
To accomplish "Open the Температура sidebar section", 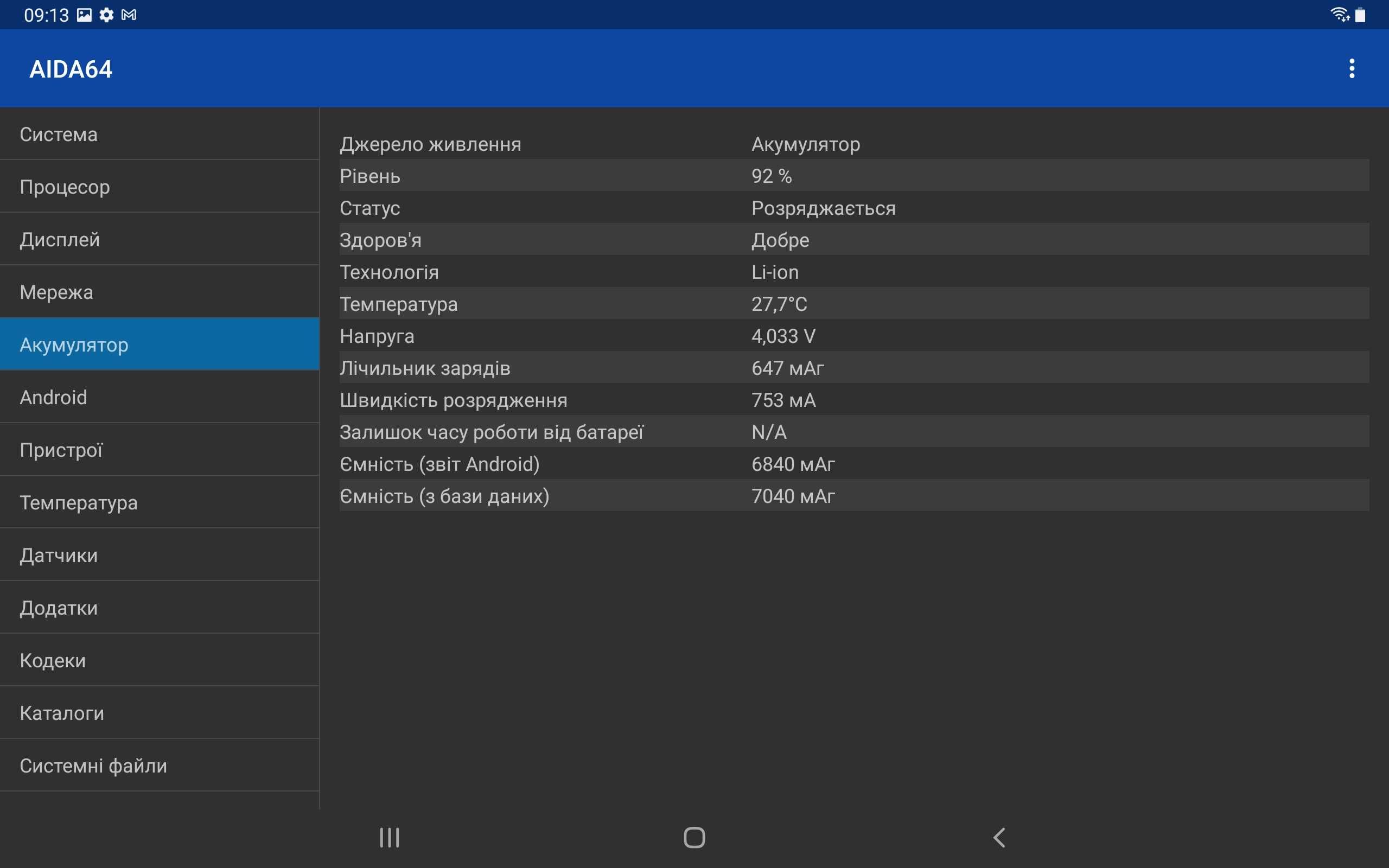I will point(160,502).
